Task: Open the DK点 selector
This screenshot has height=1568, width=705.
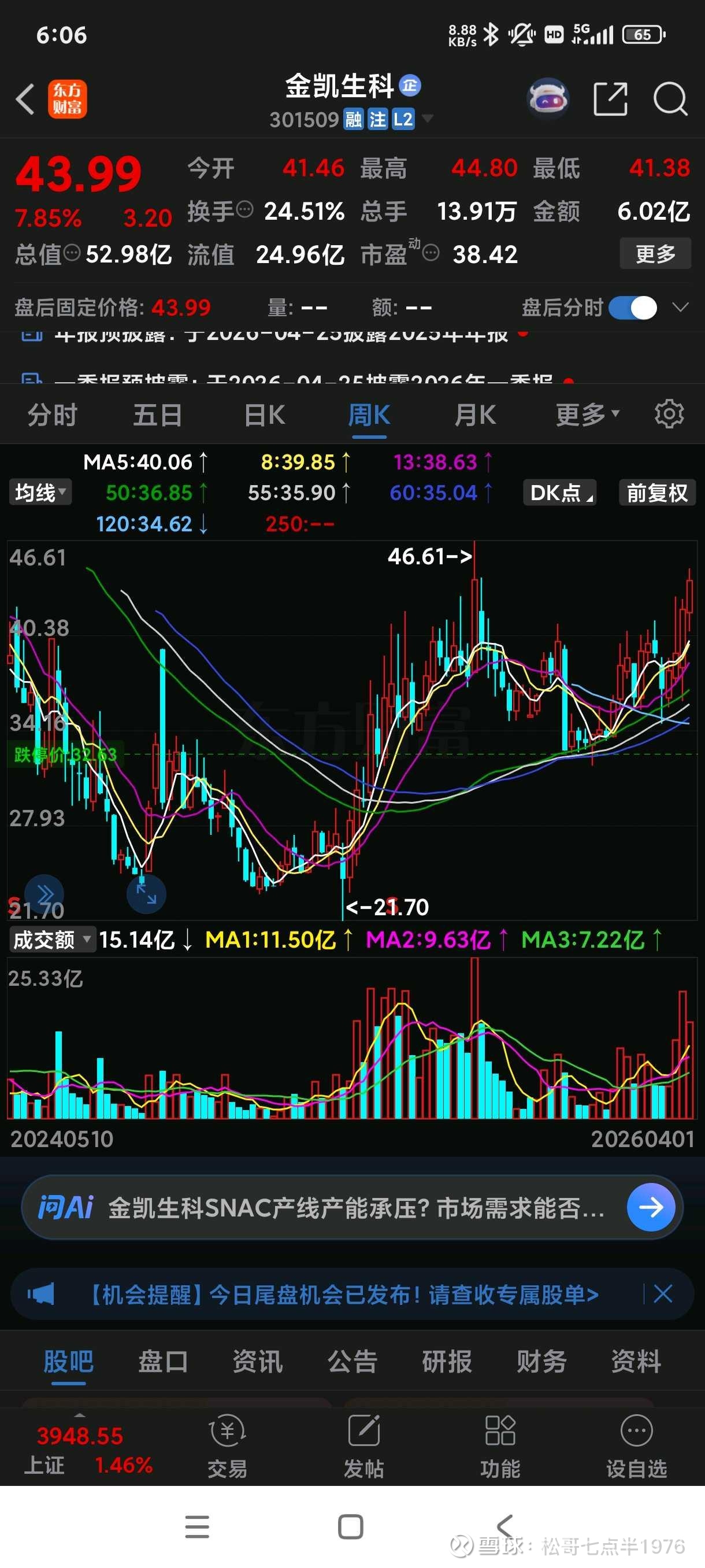Action: [x=559, y=493]
